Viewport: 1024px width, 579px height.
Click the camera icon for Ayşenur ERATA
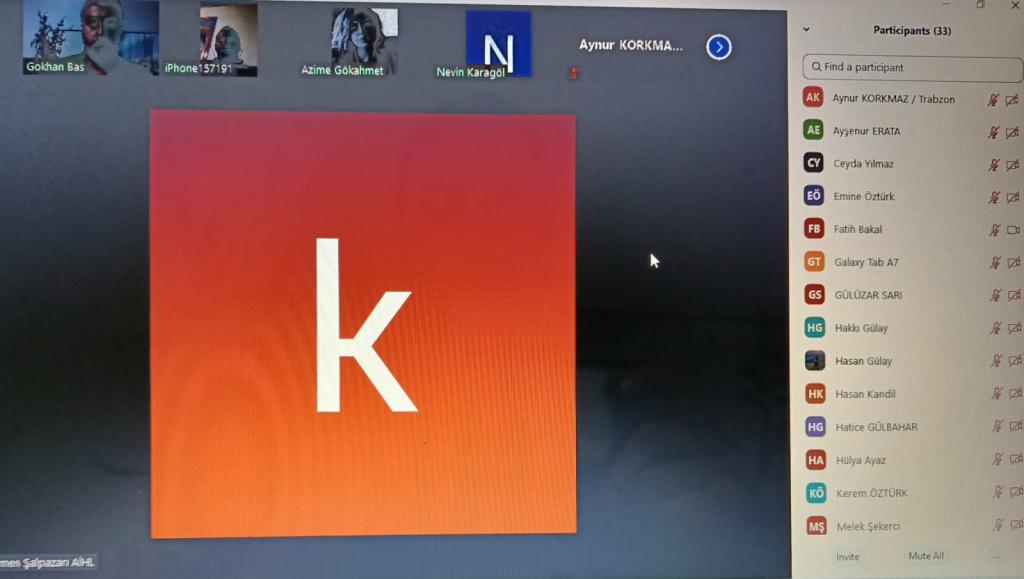(x=1013, y=132)
